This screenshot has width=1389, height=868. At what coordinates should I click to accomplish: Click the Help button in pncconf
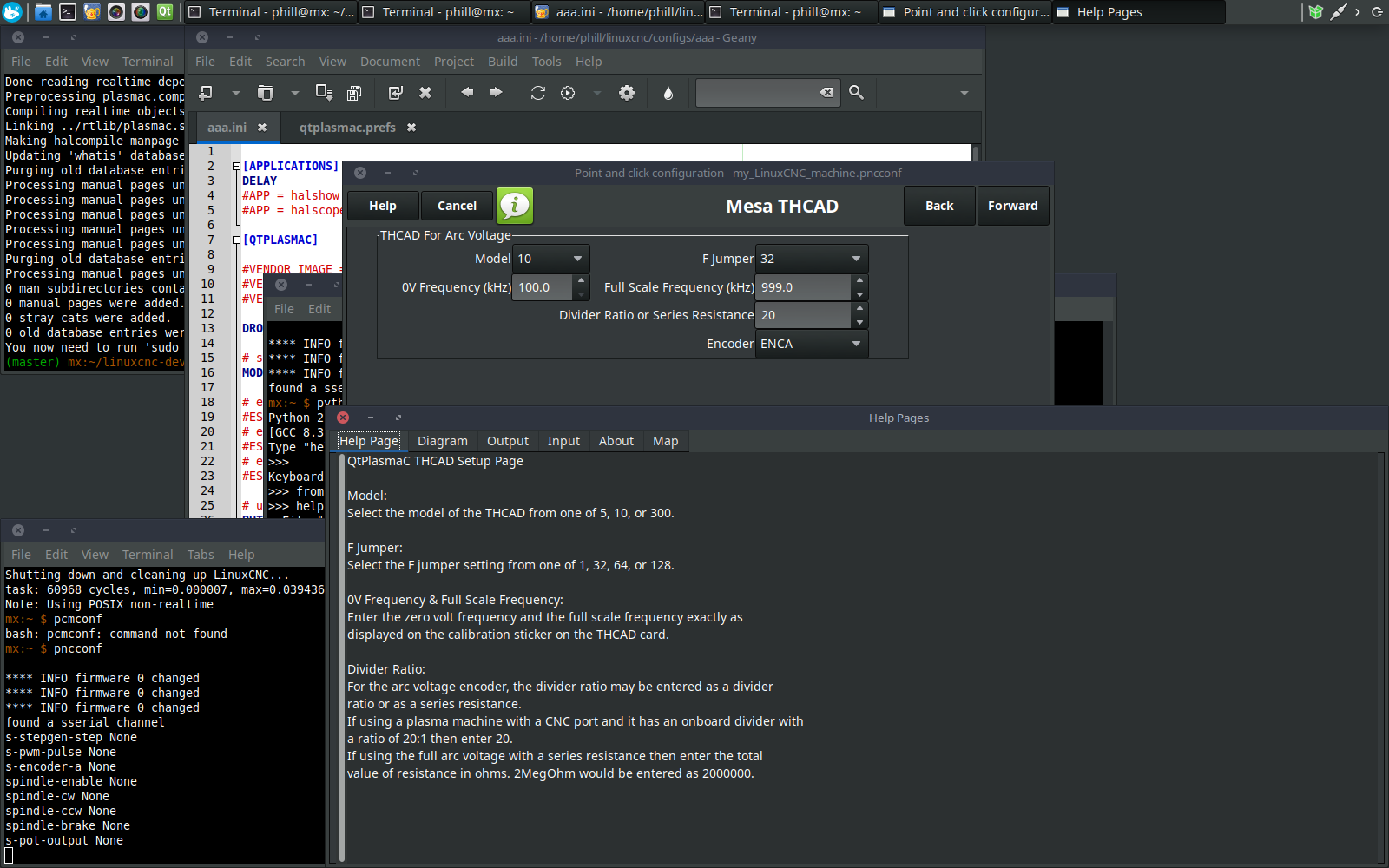click(383, 206)
